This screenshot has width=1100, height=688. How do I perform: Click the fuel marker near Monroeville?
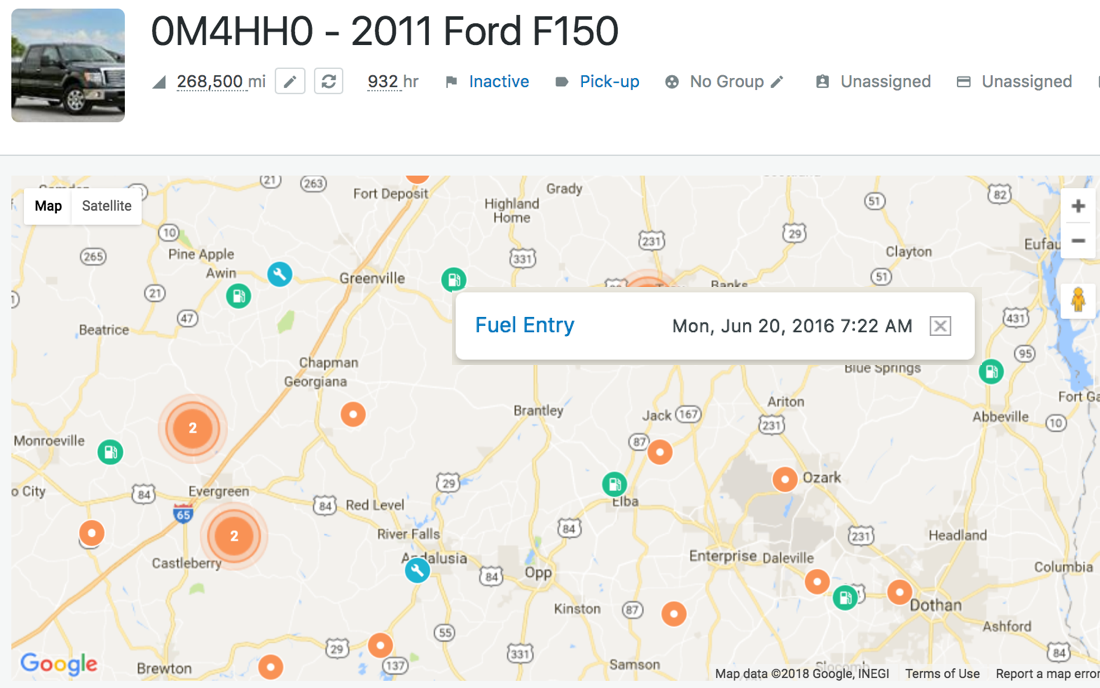point(110,452)
